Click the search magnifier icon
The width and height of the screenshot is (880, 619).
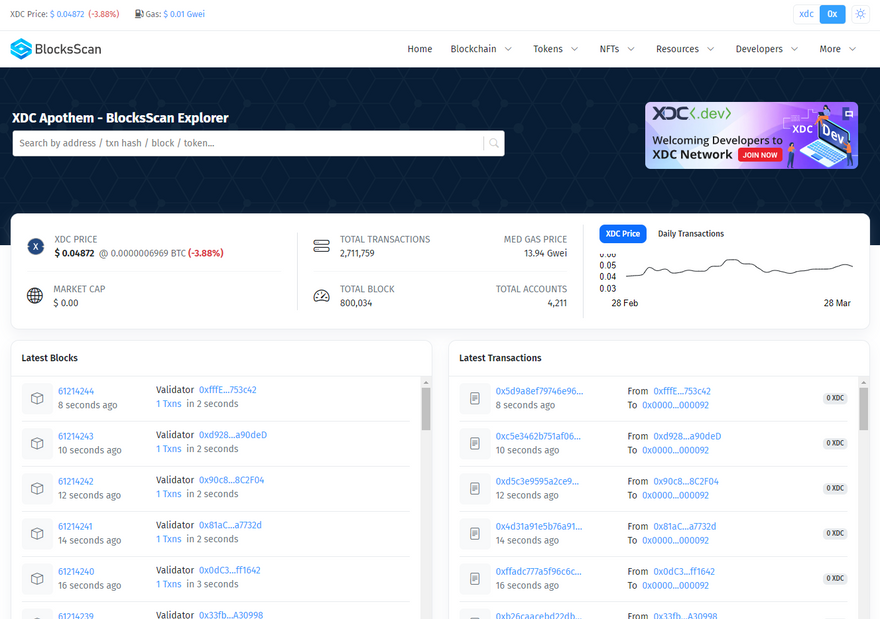[493, 144]
